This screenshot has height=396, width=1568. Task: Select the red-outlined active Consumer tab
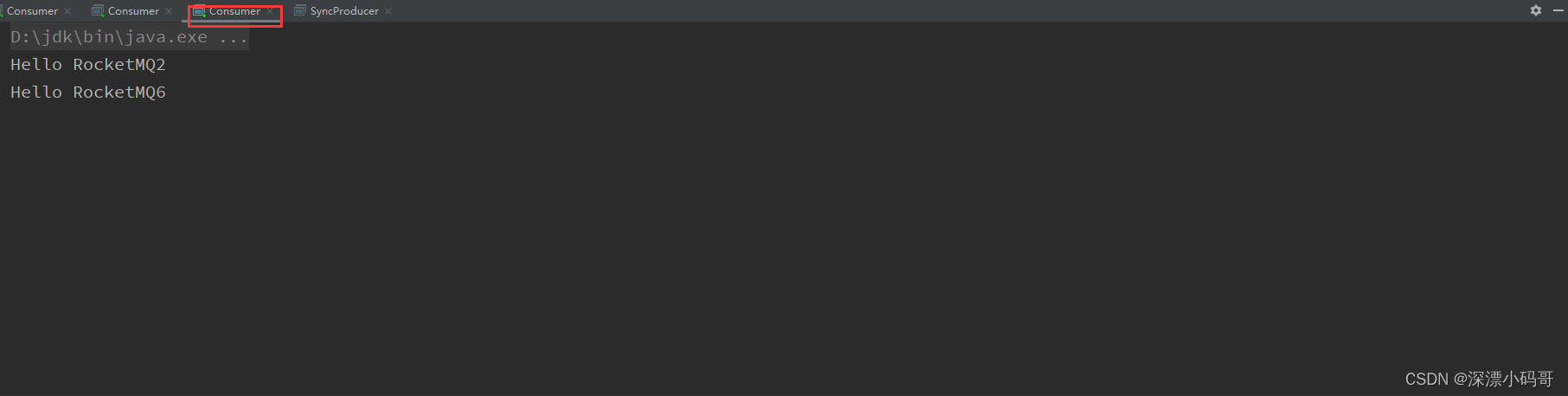click(234, 11)
